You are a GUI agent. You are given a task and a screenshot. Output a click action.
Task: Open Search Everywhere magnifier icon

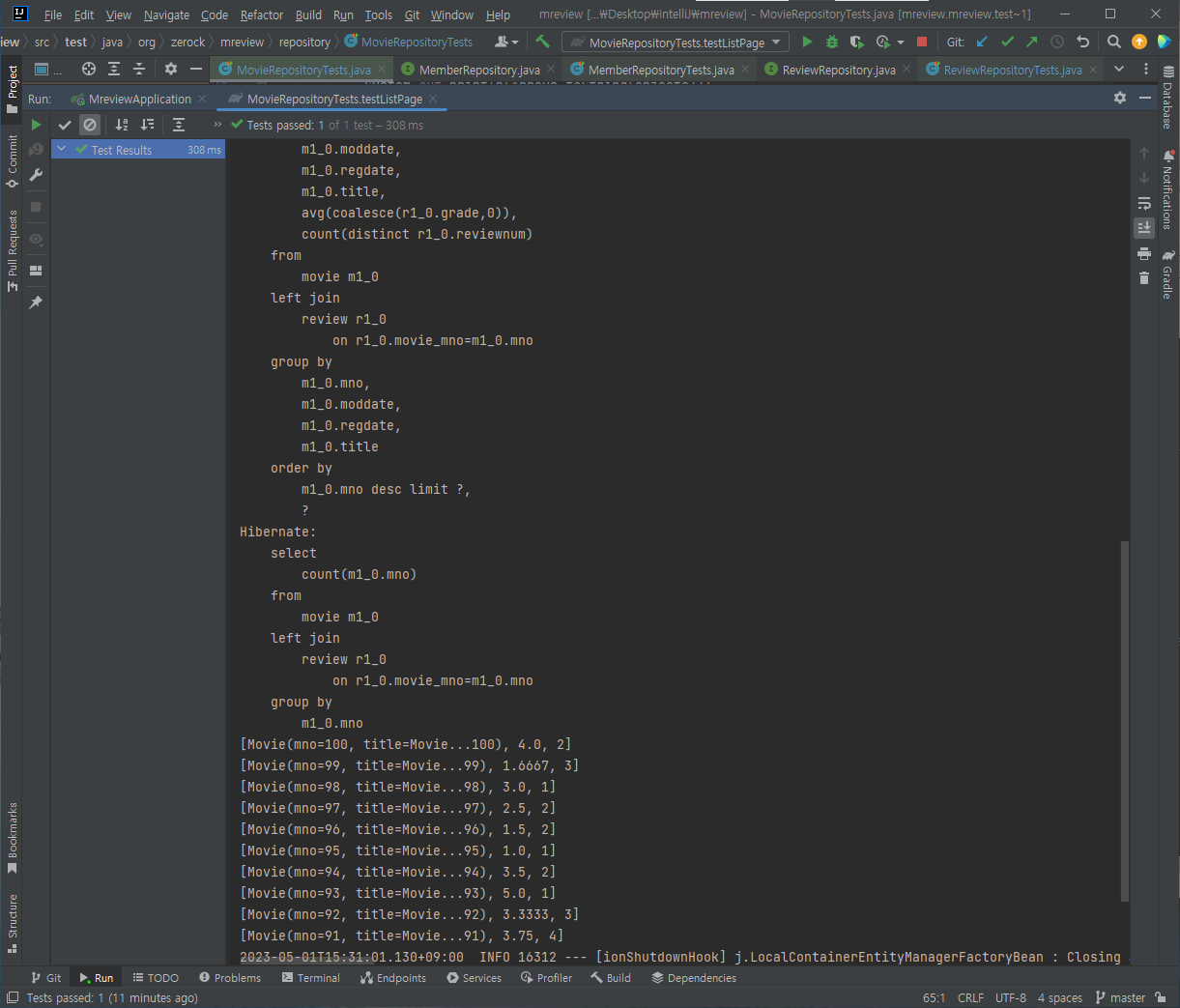click(x=1114, y=42)
